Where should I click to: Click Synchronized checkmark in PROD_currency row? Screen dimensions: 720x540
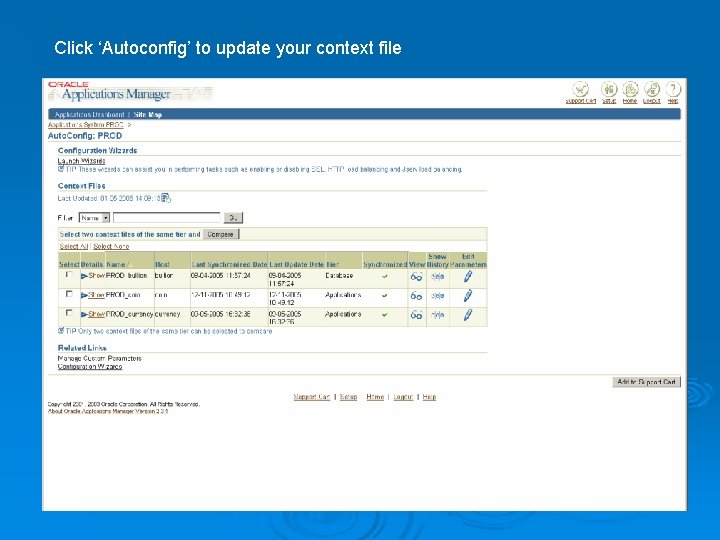point(385,315)
